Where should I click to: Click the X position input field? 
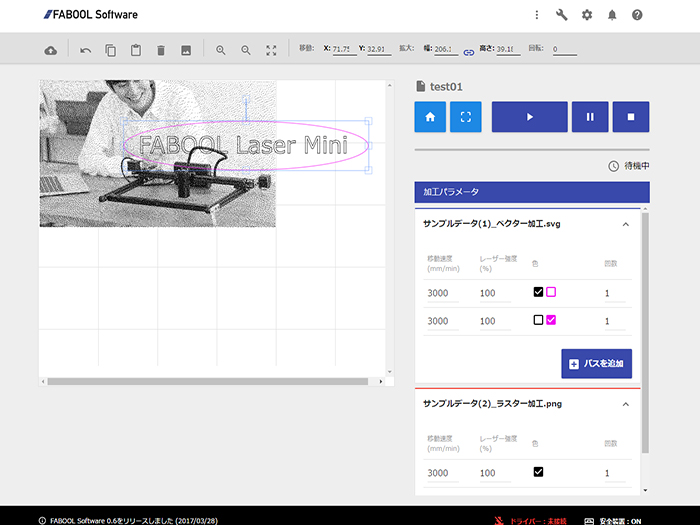344,49
